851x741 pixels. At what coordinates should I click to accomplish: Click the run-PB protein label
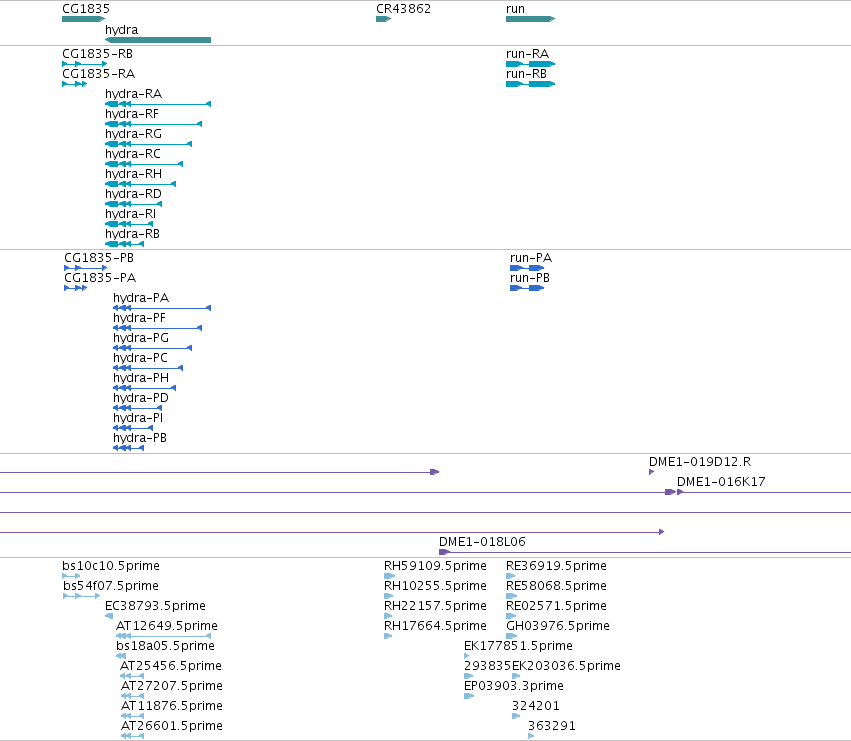530,278
